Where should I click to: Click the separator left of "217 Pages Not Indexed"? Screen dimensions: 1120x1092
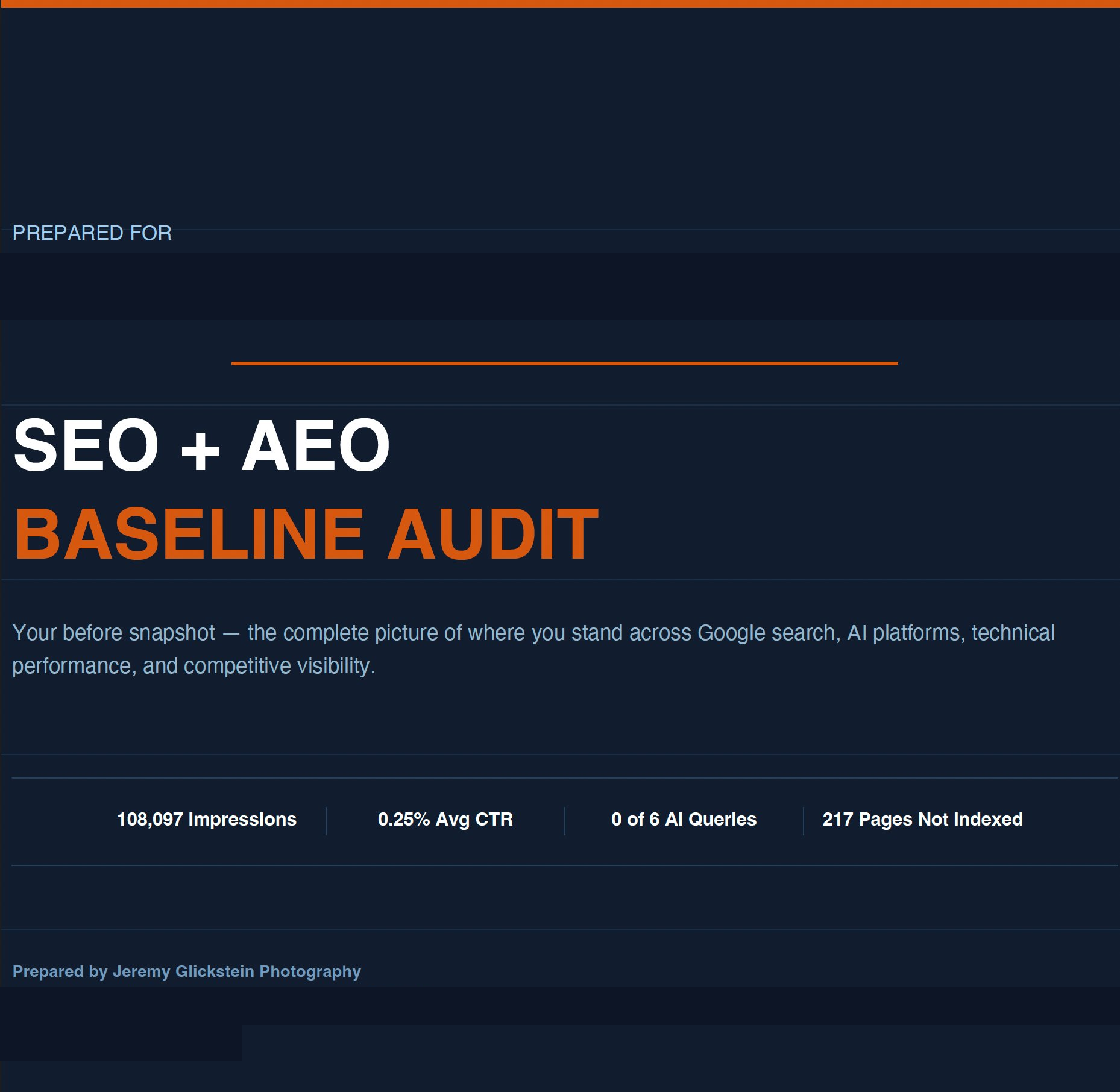(803, 819)
